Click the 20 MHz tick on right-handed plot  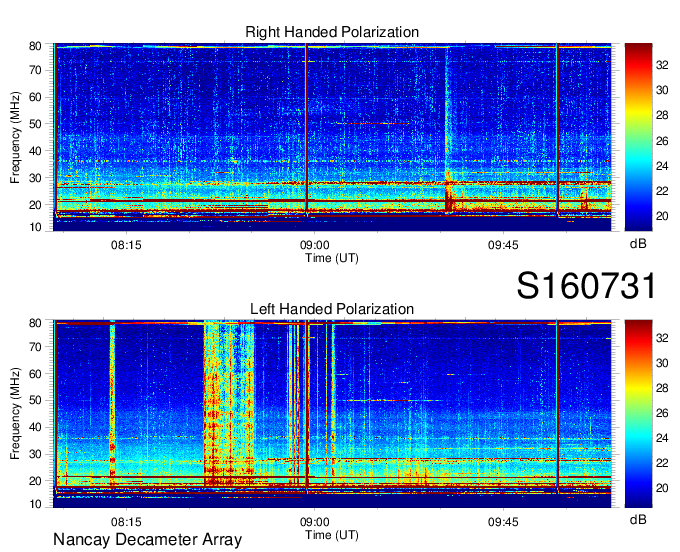35,205
